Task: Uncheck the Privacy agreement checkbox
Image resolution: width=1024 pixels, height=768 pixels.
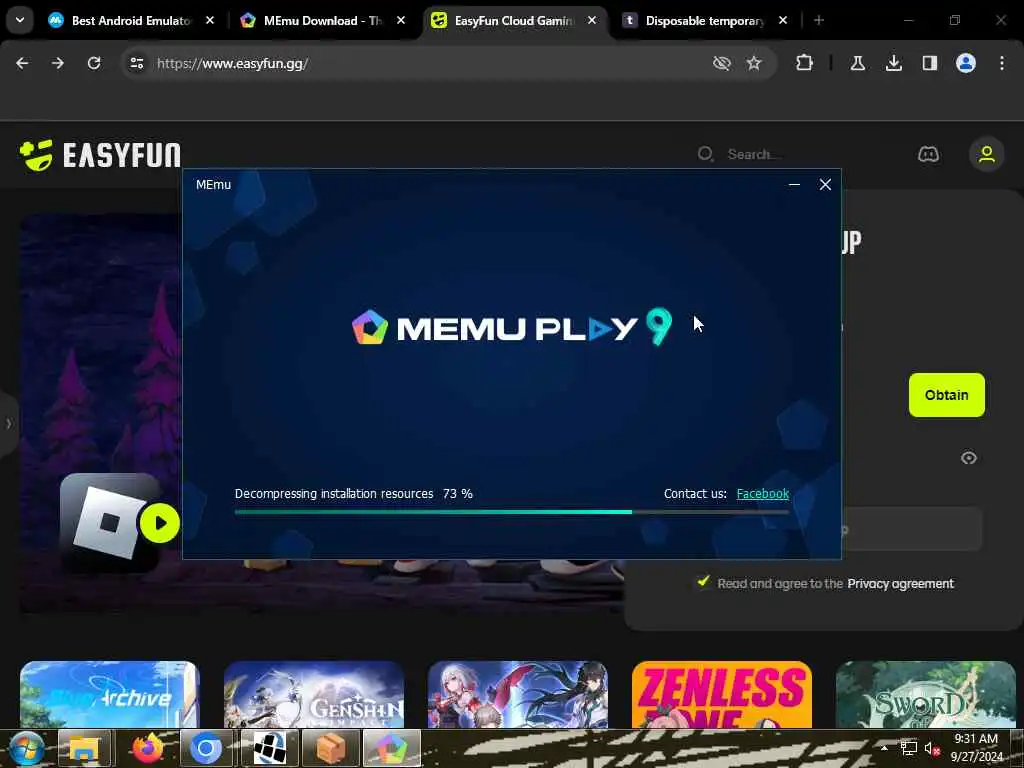Action: 703,581
